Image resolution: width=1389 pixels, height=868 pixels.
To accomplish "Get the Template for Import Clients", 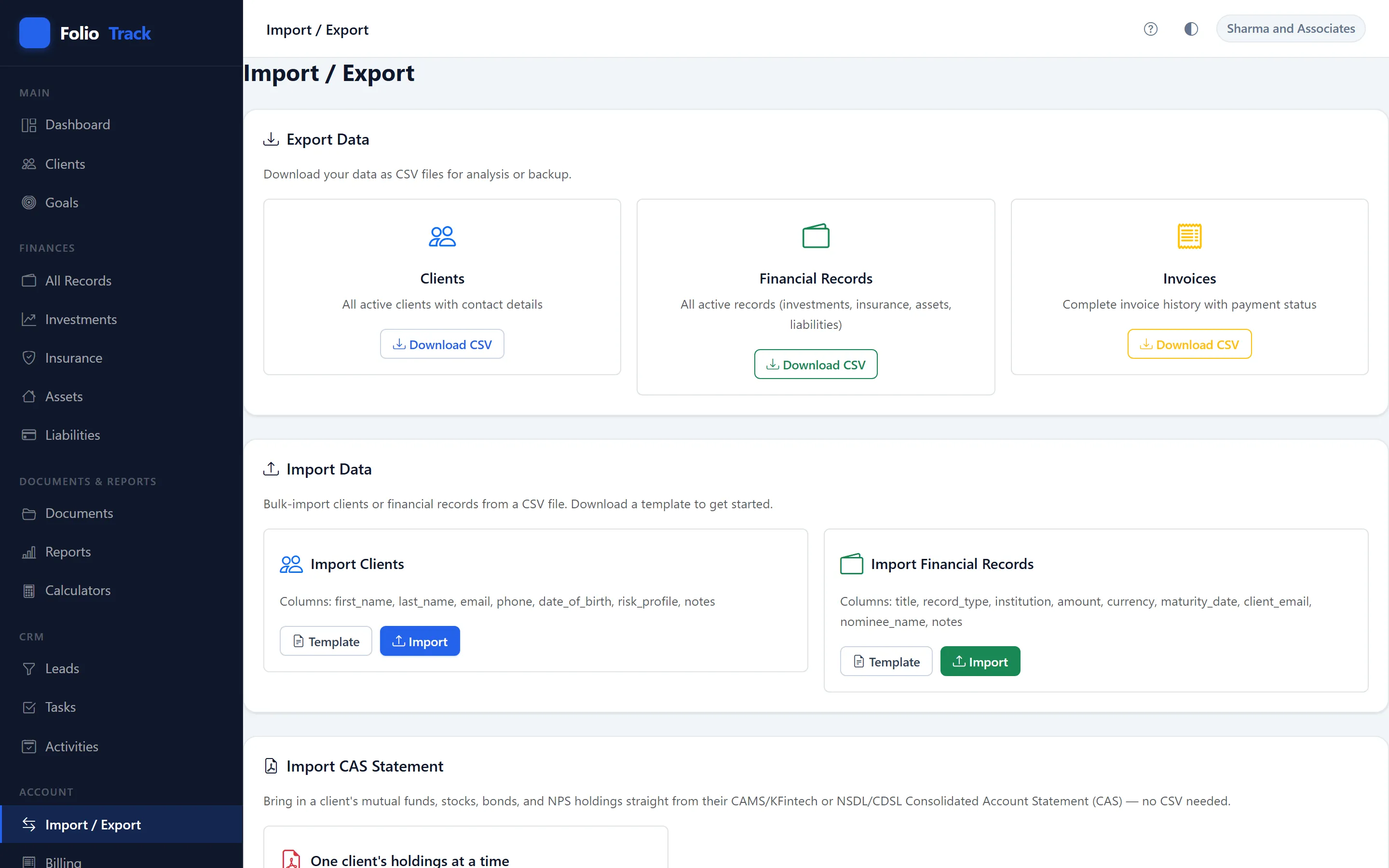I will click(326, 641).
